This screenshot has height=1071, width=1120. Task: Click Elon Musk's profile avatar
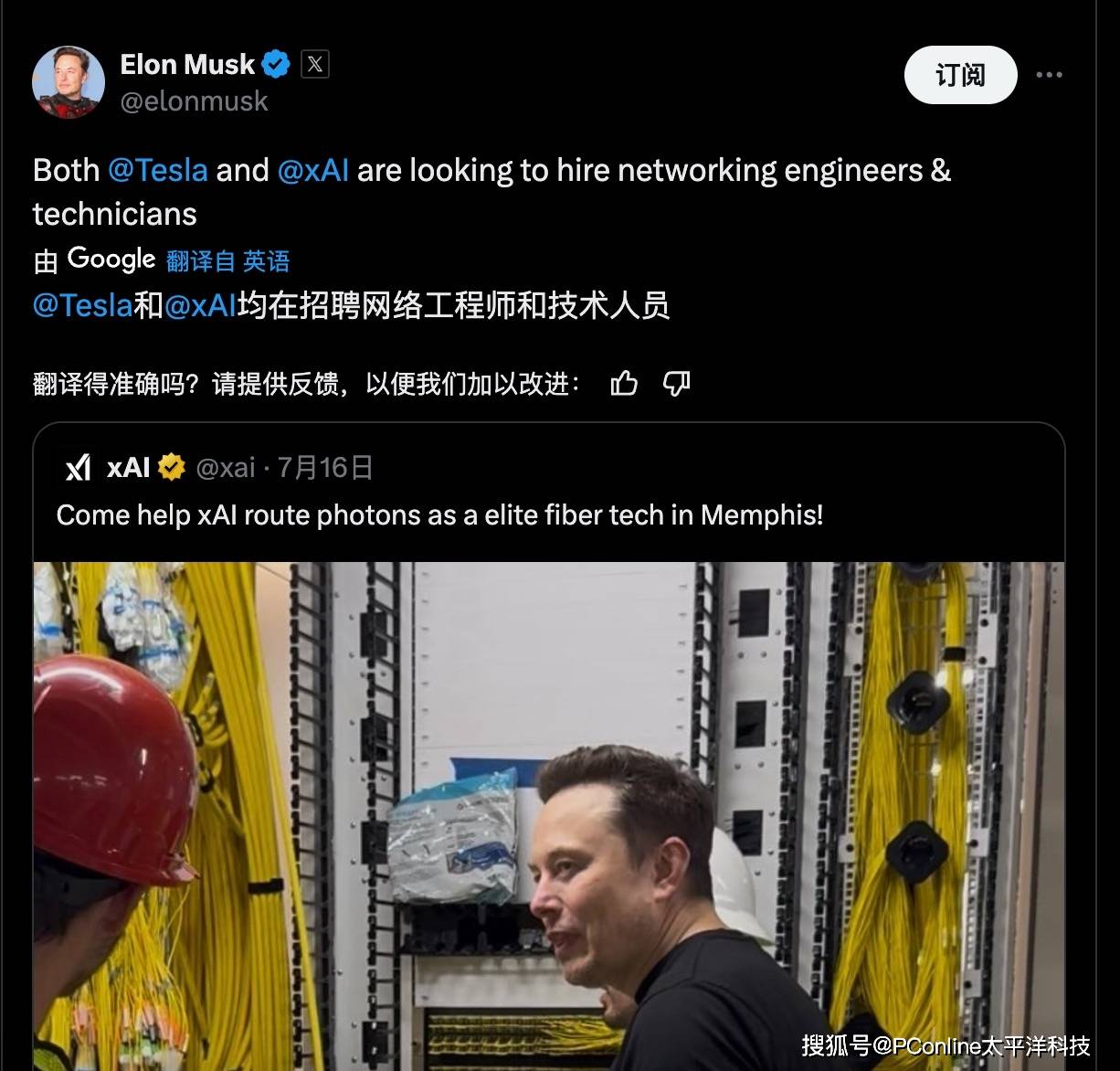tap(69, 82)
